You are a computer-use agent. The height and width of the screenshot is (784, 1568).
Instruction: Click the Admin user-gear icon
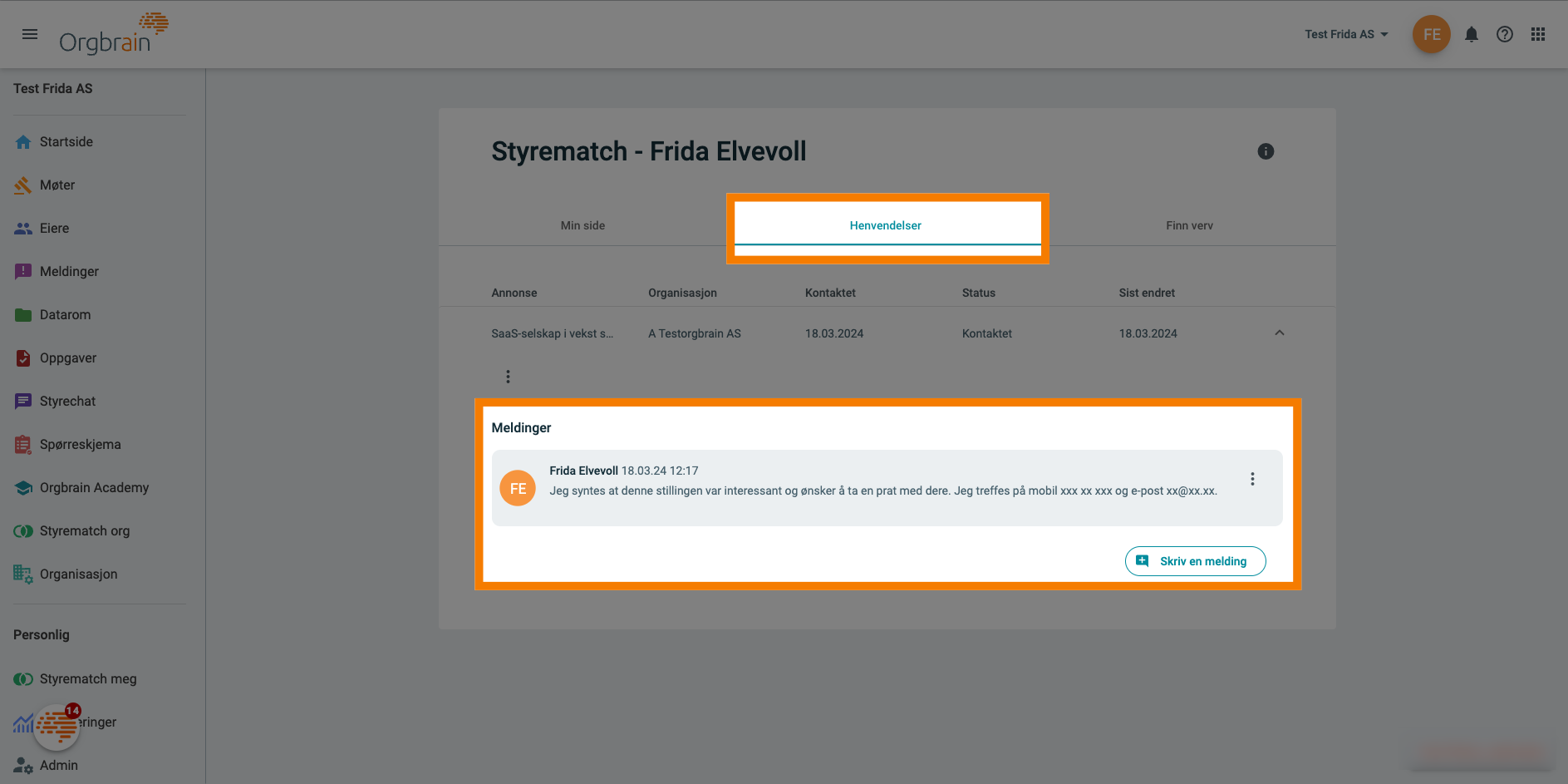(x=23, y=765)
